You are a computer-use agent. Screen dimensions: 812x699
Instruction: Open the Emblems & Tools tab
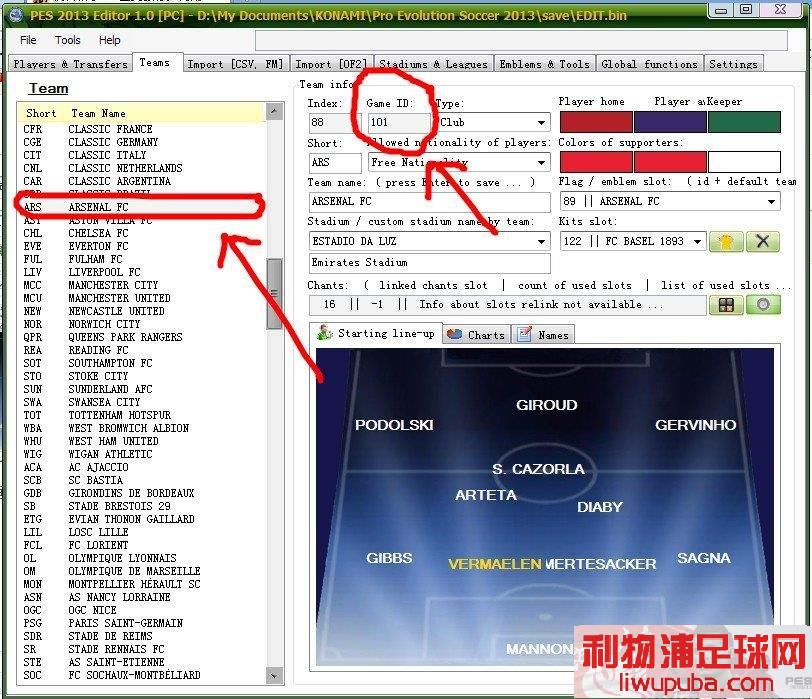[x=544, y=64]
